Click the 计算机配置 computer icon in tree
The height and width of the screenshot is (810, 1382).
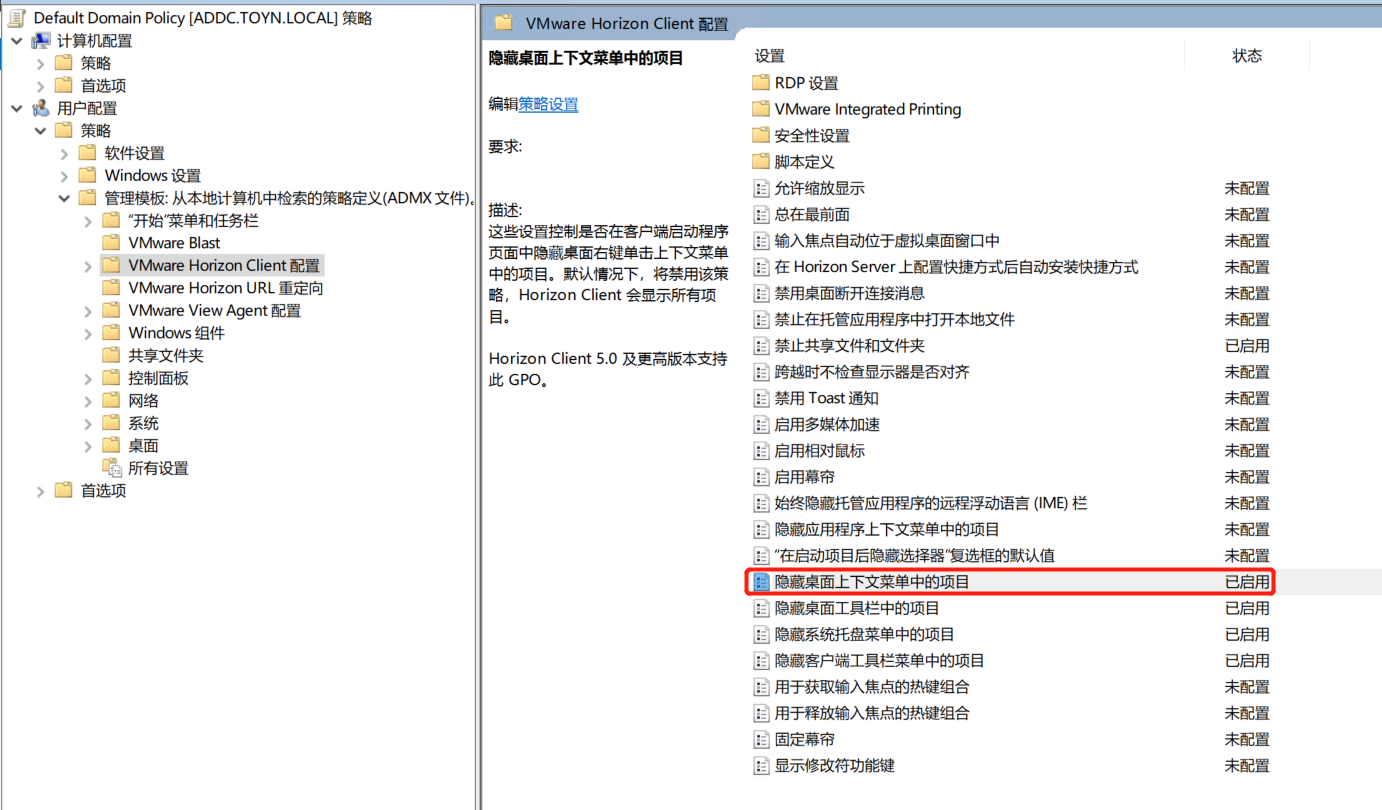[x=41, y=40]
